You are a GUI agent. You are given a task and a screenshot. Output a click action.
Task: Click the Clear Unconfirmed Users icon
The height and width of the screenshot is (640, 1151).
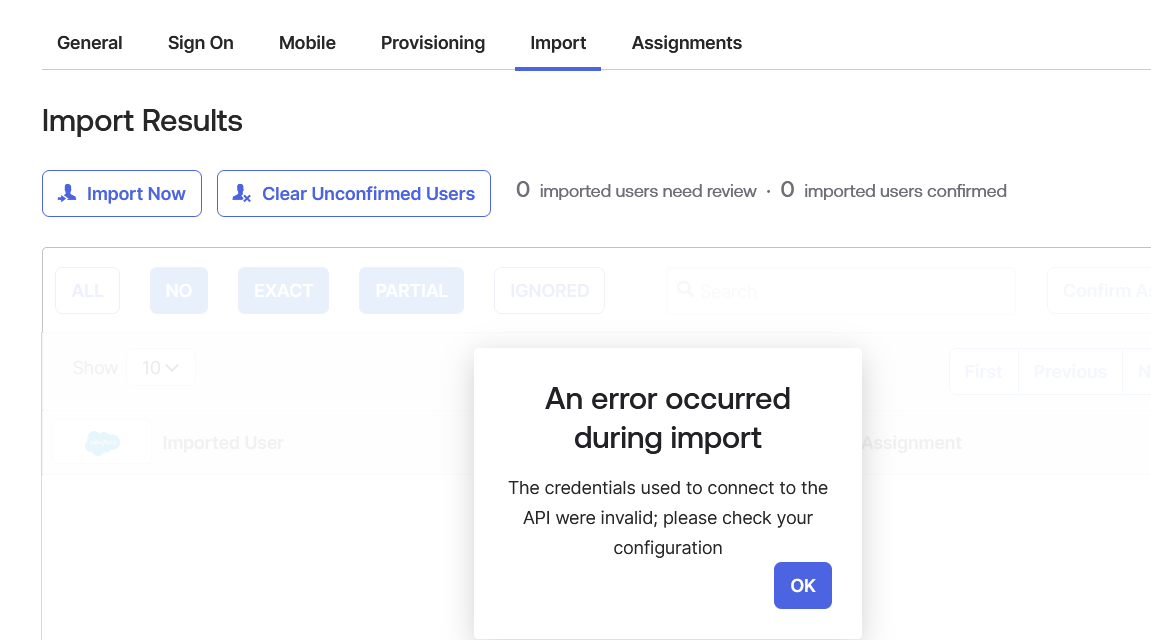[242, 194]
